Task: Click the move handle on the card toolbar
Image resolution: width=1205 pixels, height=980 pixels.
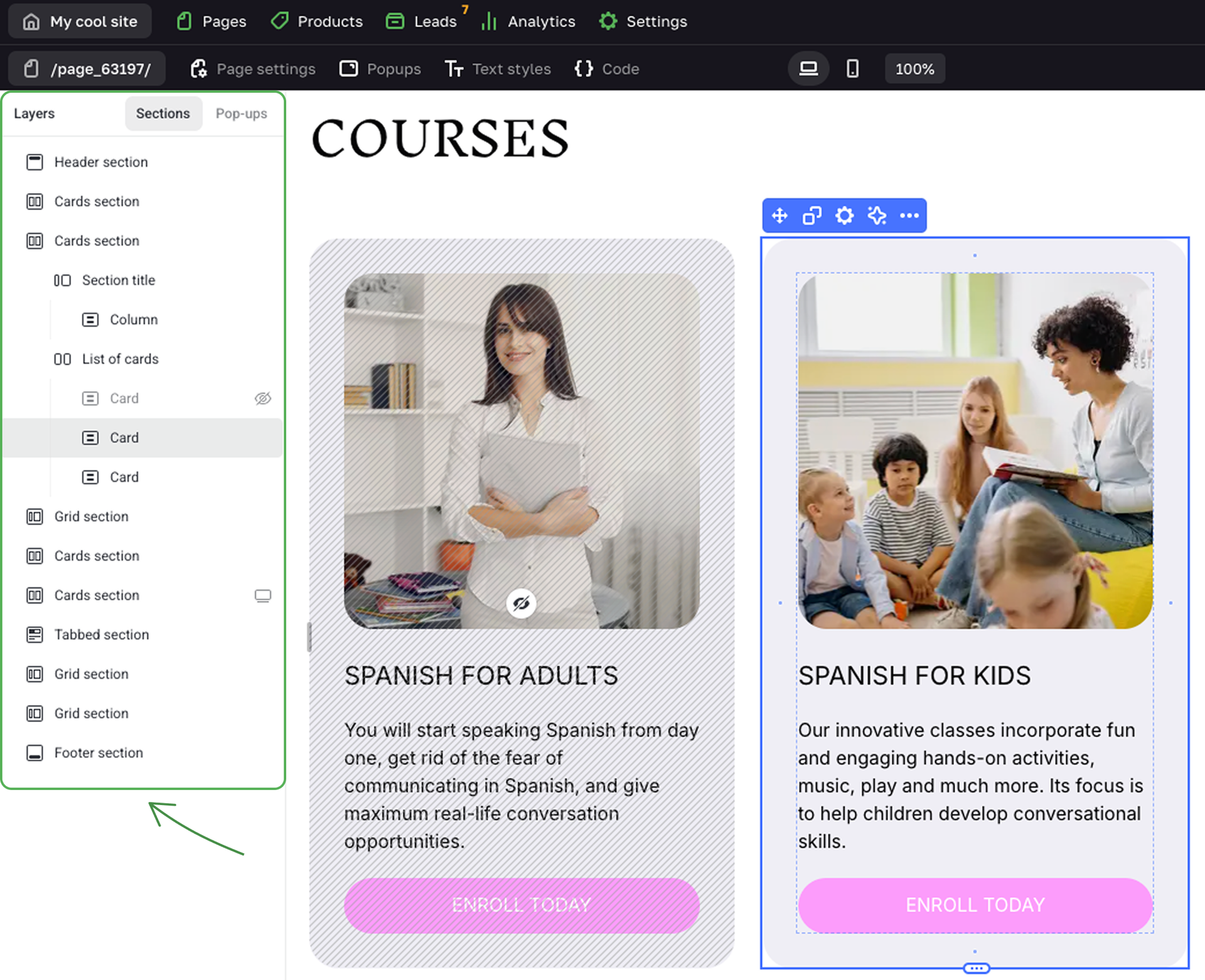Action: [x=779, y=216]
